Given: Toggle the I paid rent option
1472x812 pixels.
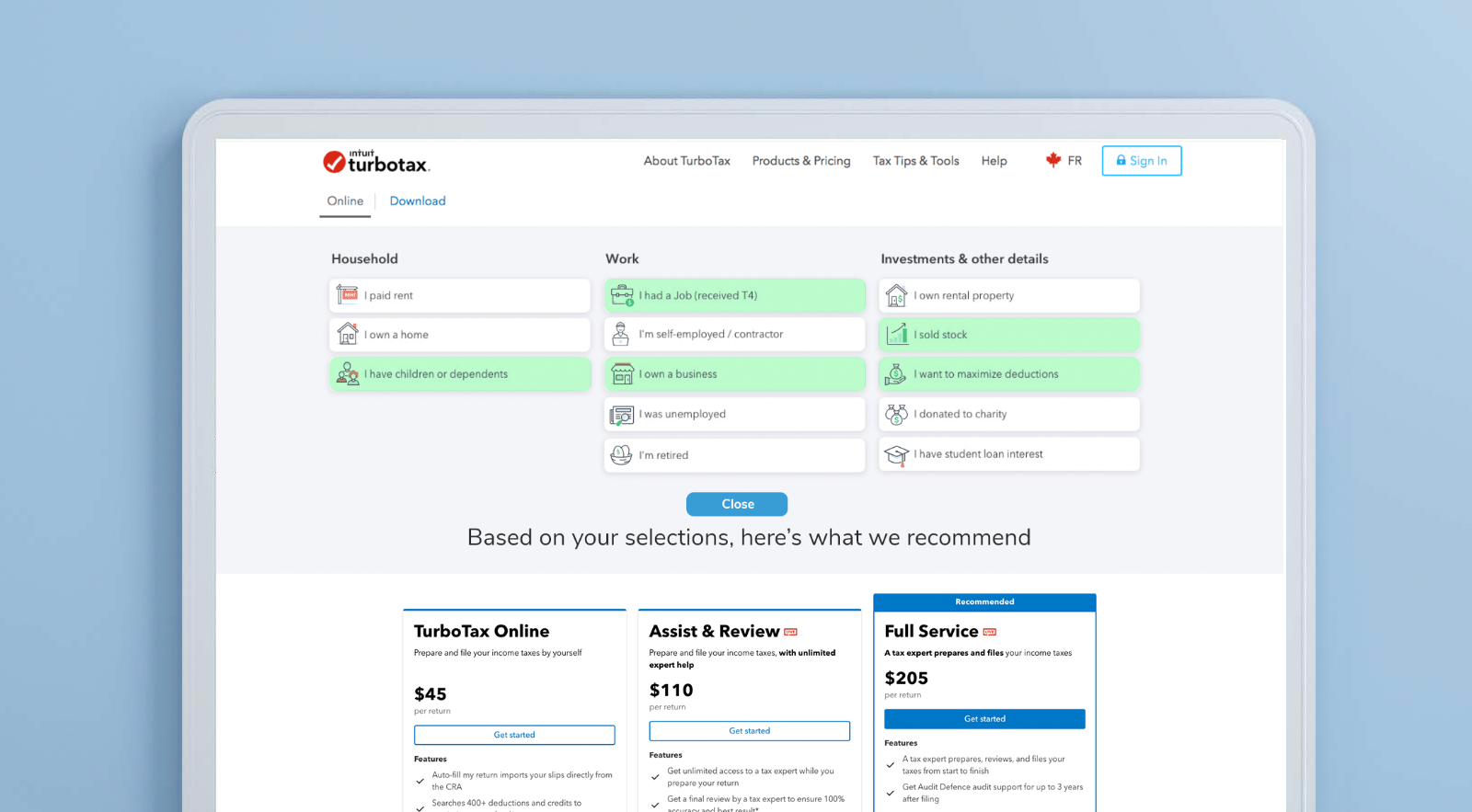Looking at the screenshot, I should click(460, 295).
